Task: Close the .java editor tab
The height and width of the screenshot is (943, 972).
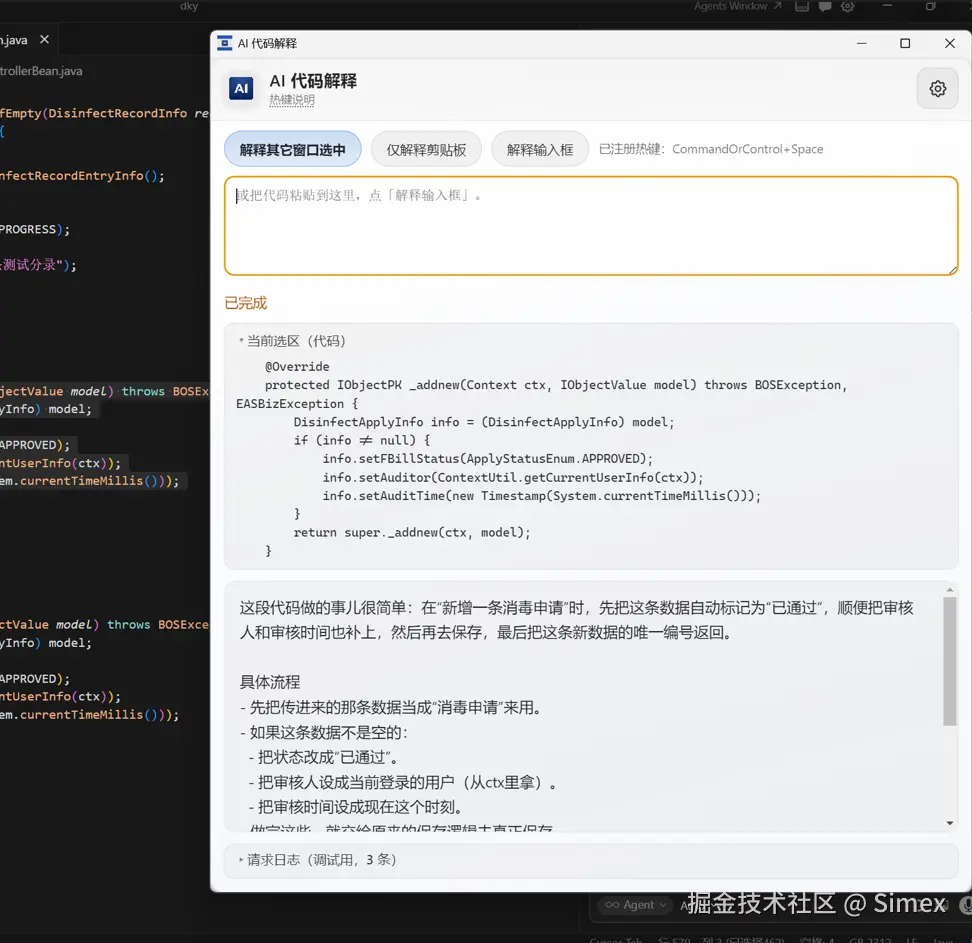Action: (45, 40)
